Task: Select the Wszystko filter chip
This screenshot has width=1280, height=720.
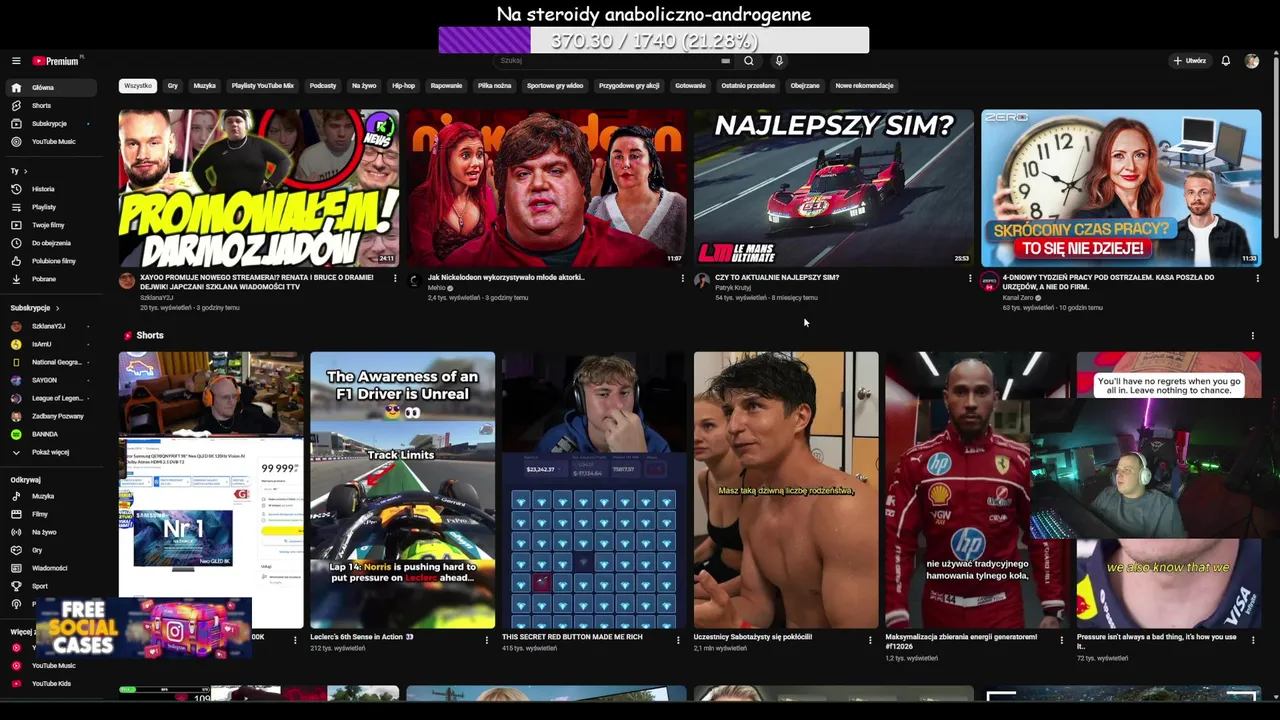Action: coord(138,86)
